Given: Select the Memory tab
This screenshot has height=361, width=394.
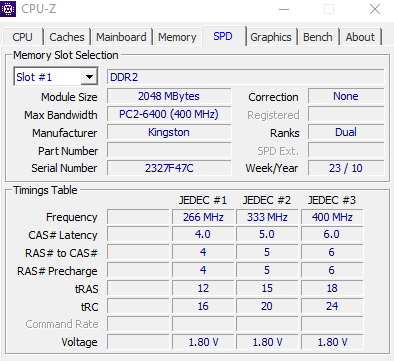Looking at the screenshot, I should coord(177,37).
